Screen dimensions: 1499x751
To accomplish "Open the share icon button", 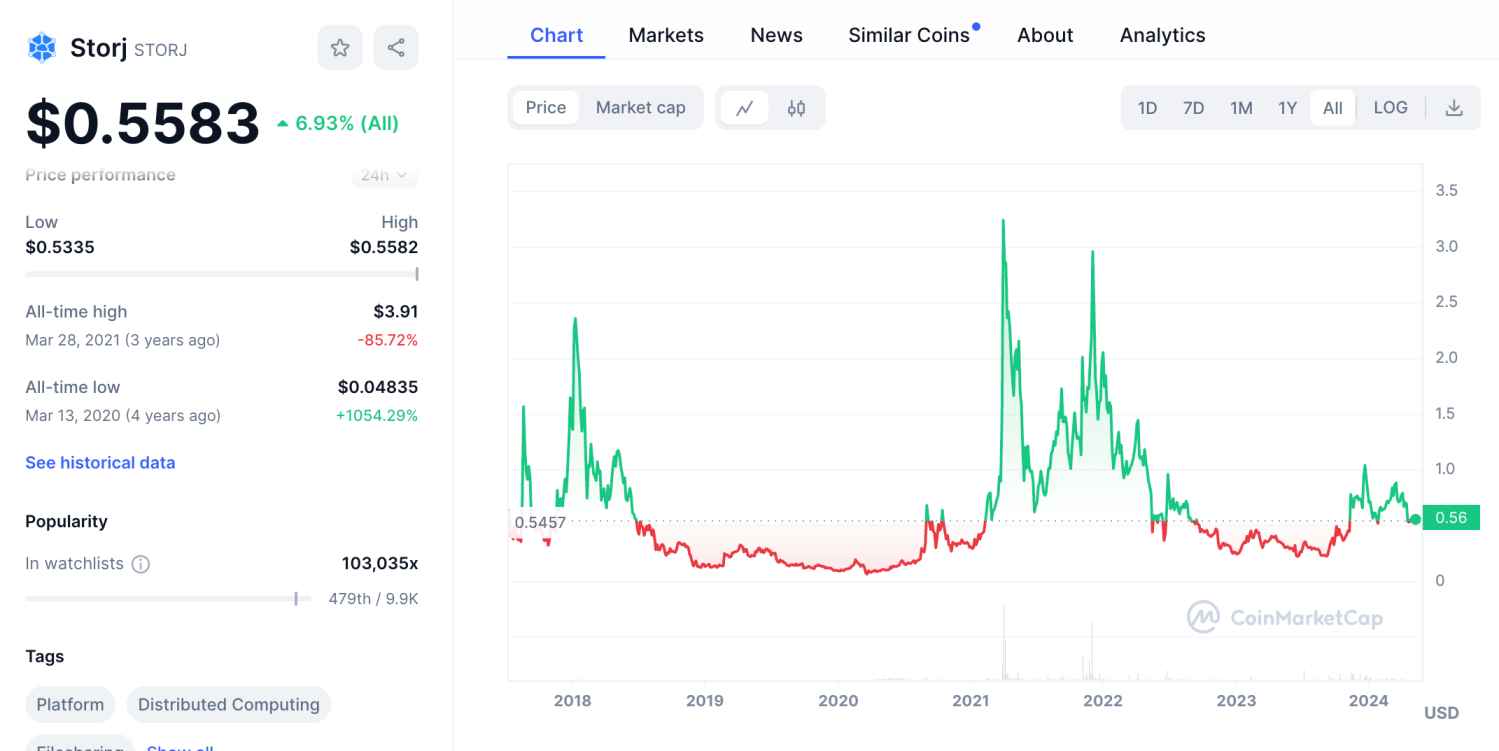I will click(x=396, y=47).
